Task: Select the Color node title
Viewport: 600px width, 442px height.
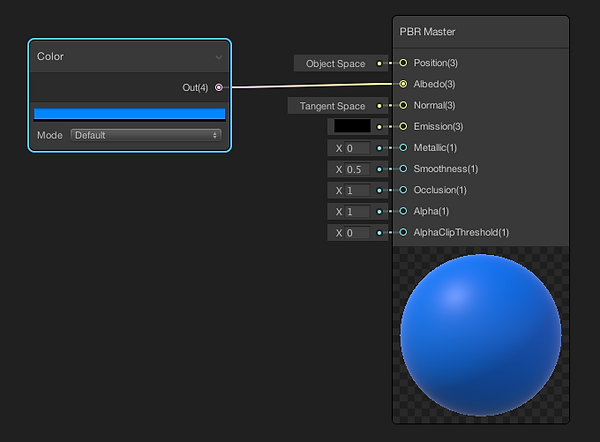Action: 50,57
